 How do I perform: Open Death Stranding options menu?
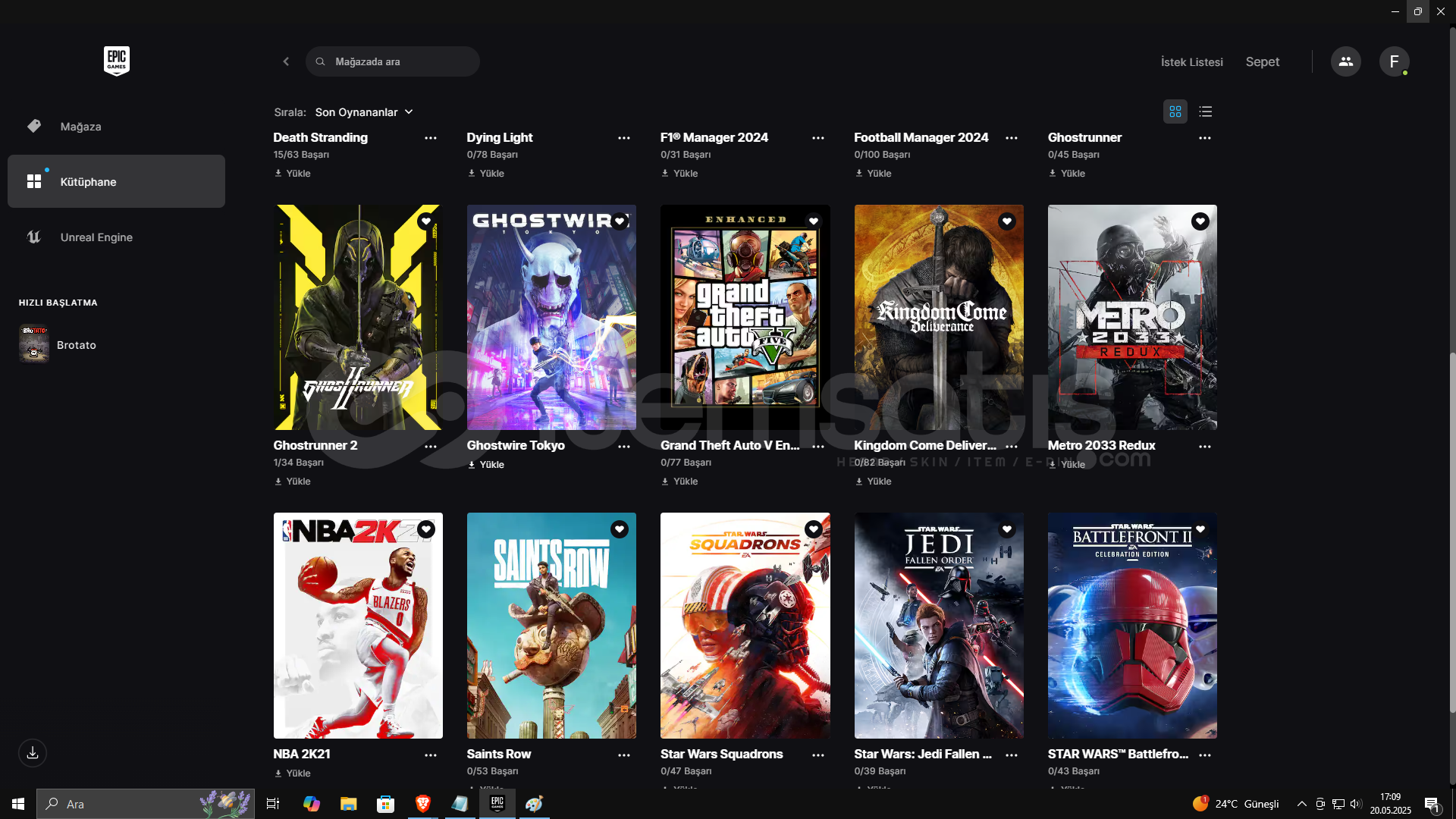coord(430,138)
